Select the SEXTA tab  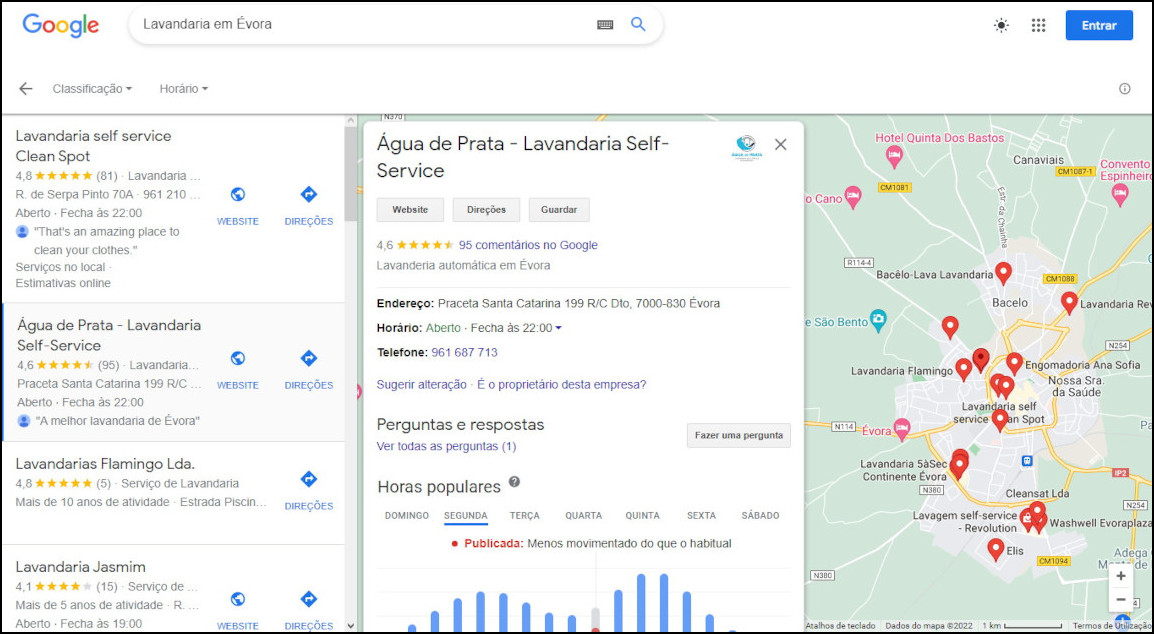[x=701, y=515]
